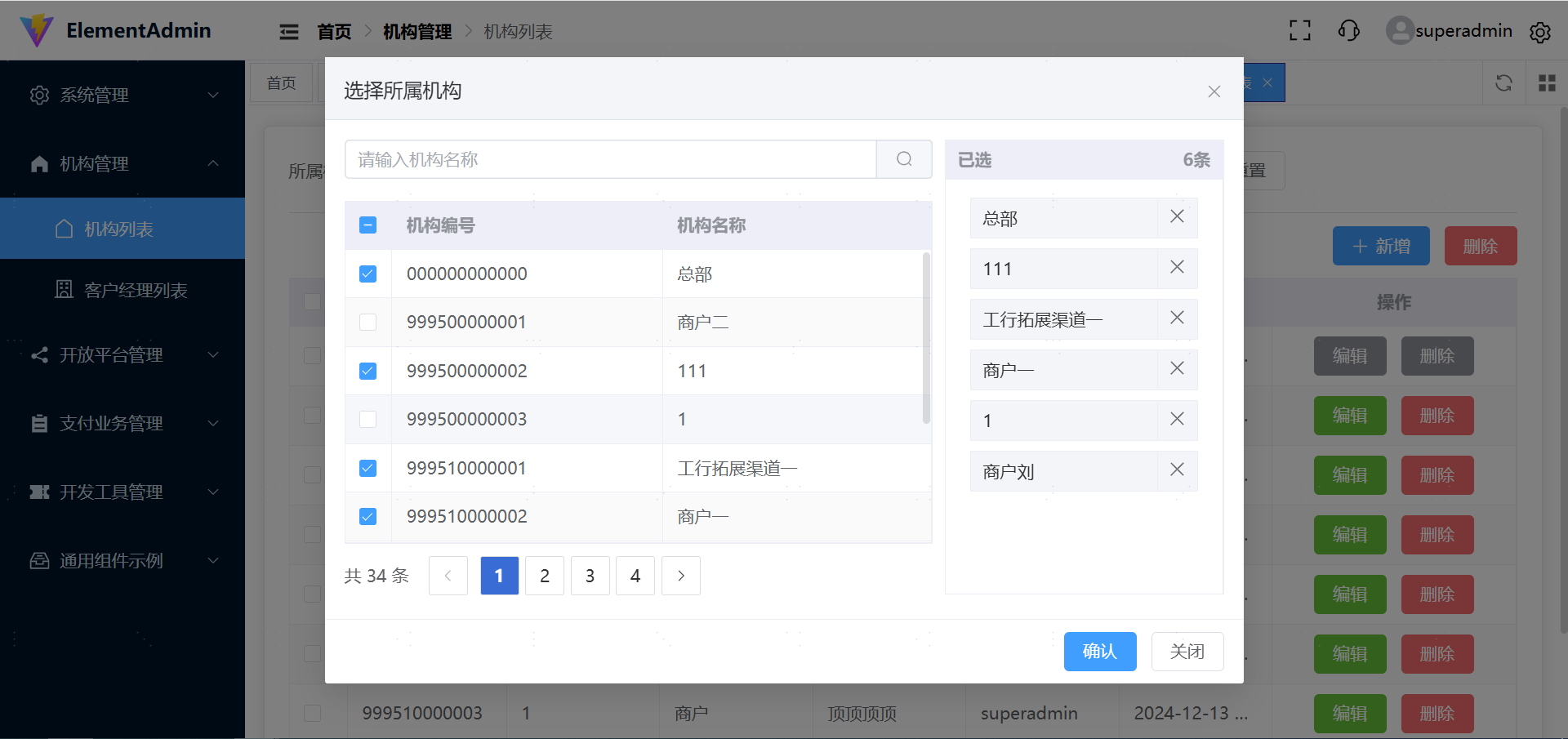Click the 关闭 button
Screen dimensions: 1568x739
tap(1187, 652)
